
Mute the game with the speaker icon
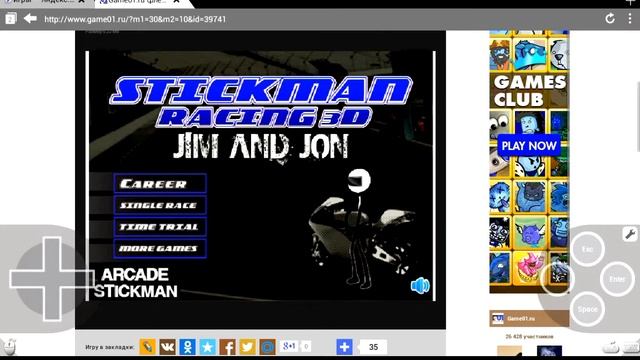[x=420, y=285]
